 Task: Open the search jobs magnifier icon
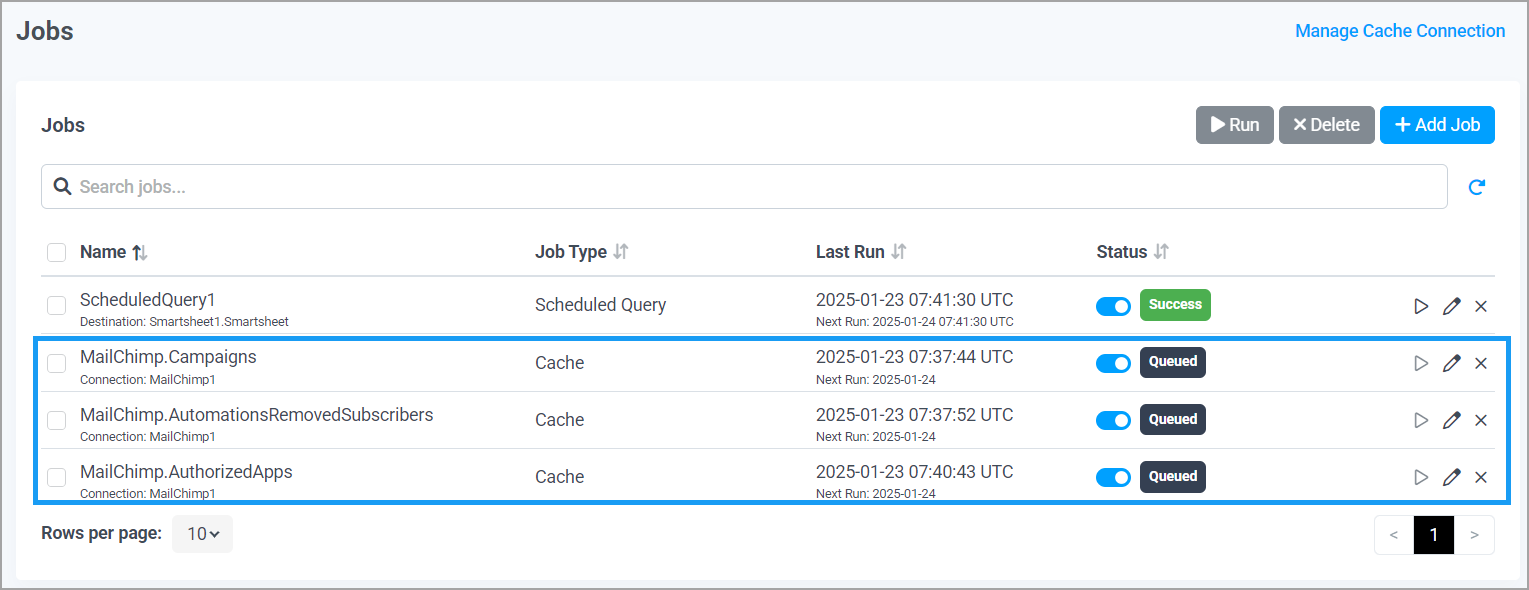click(62, 186)
